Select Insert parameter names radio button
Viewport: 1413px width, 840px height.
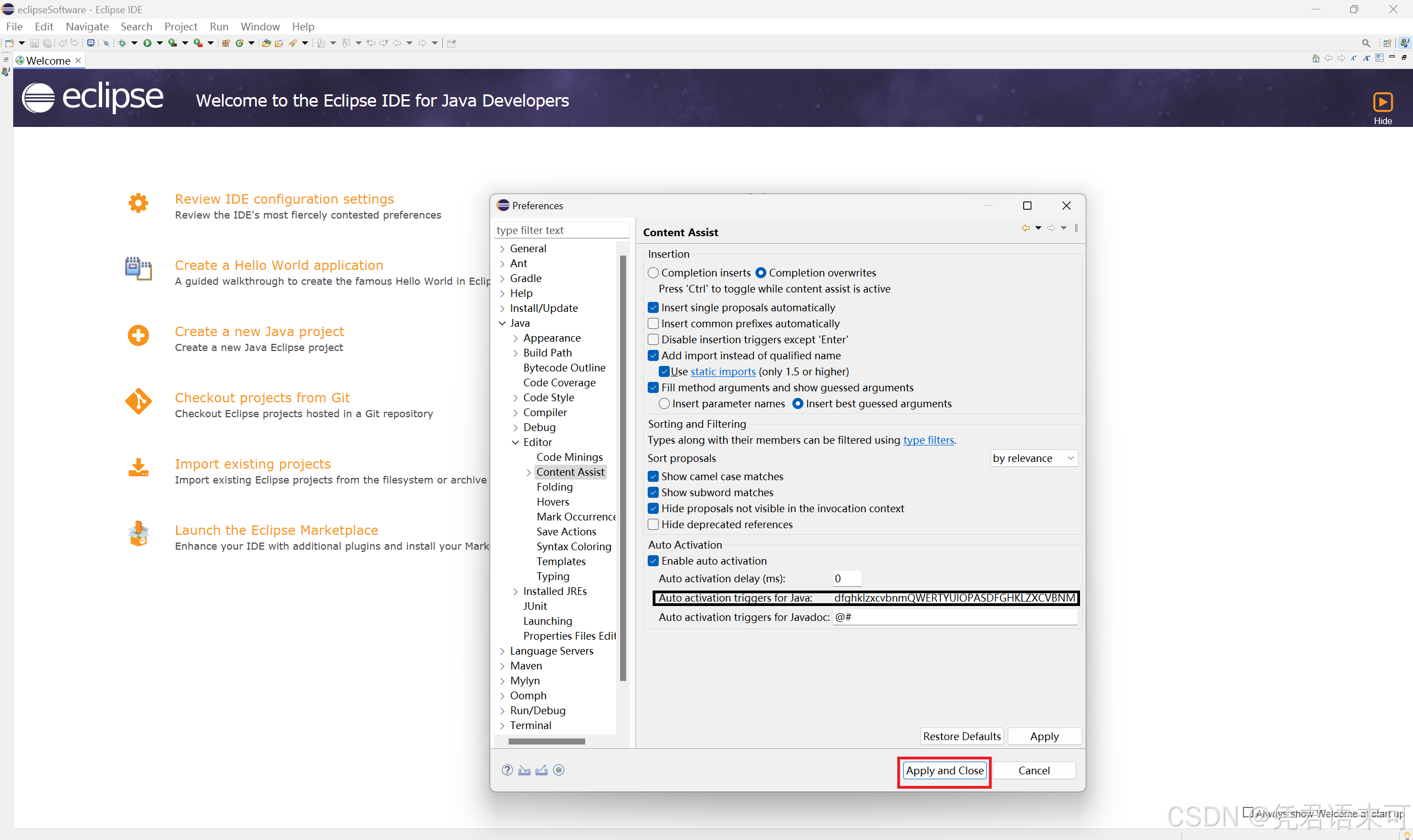coord(664,403)
